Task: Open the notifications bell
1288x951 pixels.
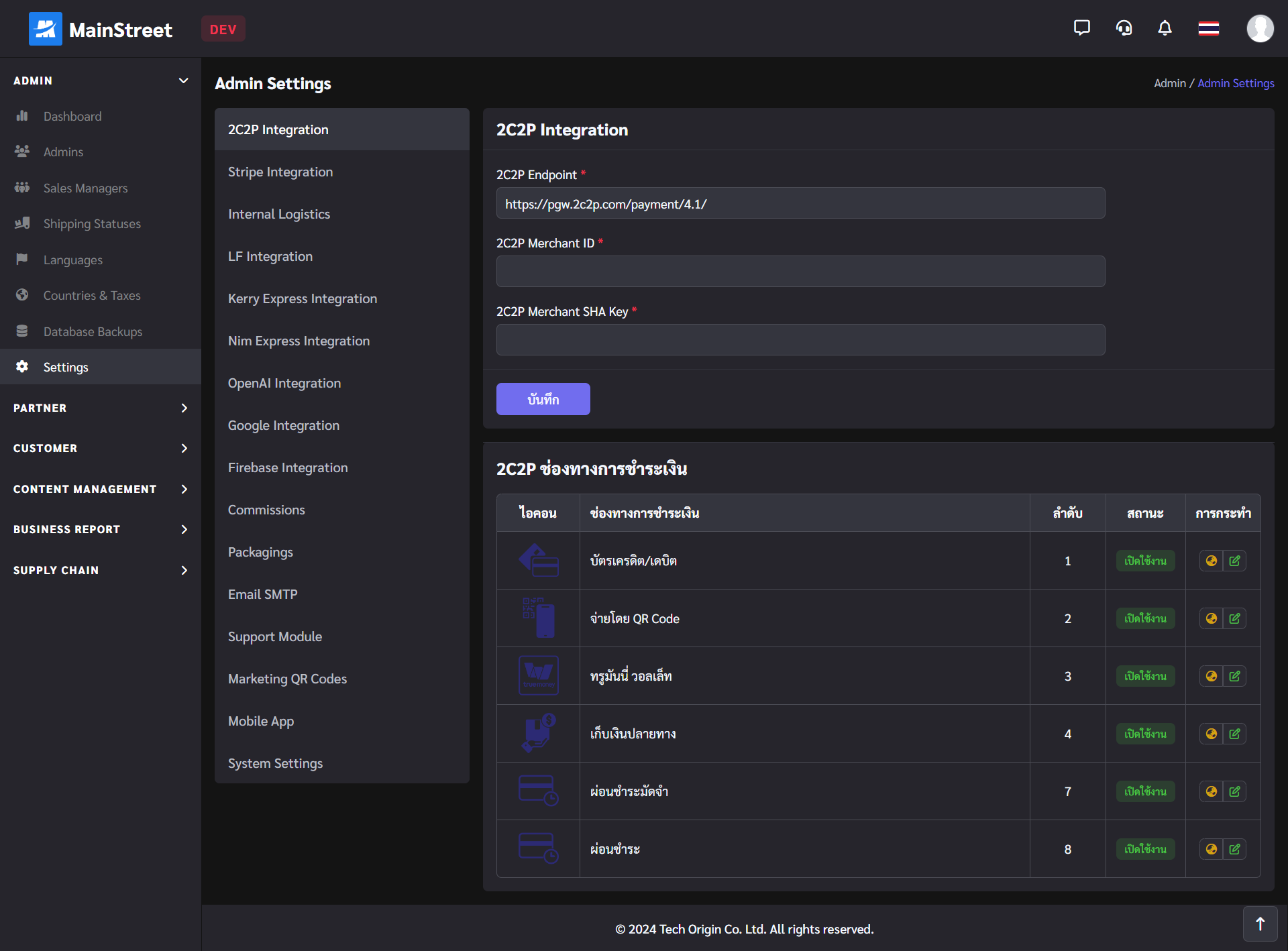Action: [1165, 28]
